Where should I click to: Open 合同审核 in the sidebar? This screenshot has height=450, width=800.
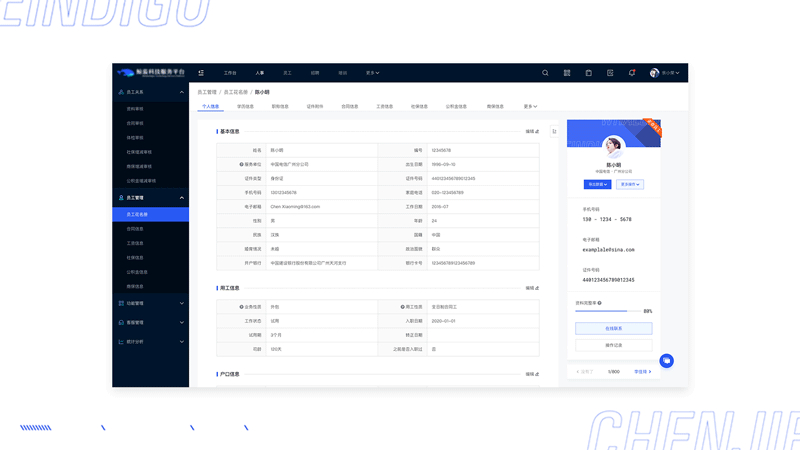click(135, 123)
